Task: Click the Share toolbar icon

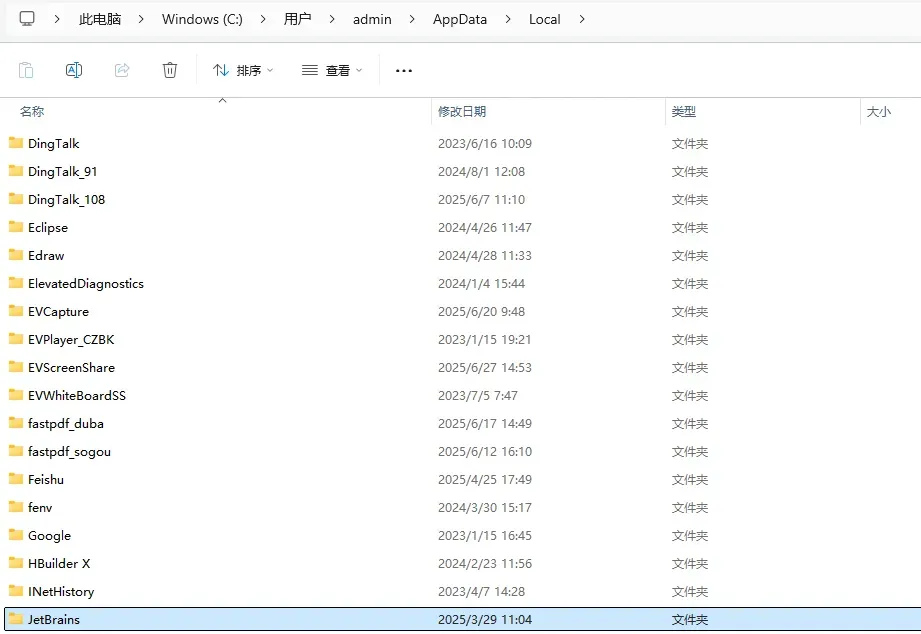Action: tap(122, 71)
